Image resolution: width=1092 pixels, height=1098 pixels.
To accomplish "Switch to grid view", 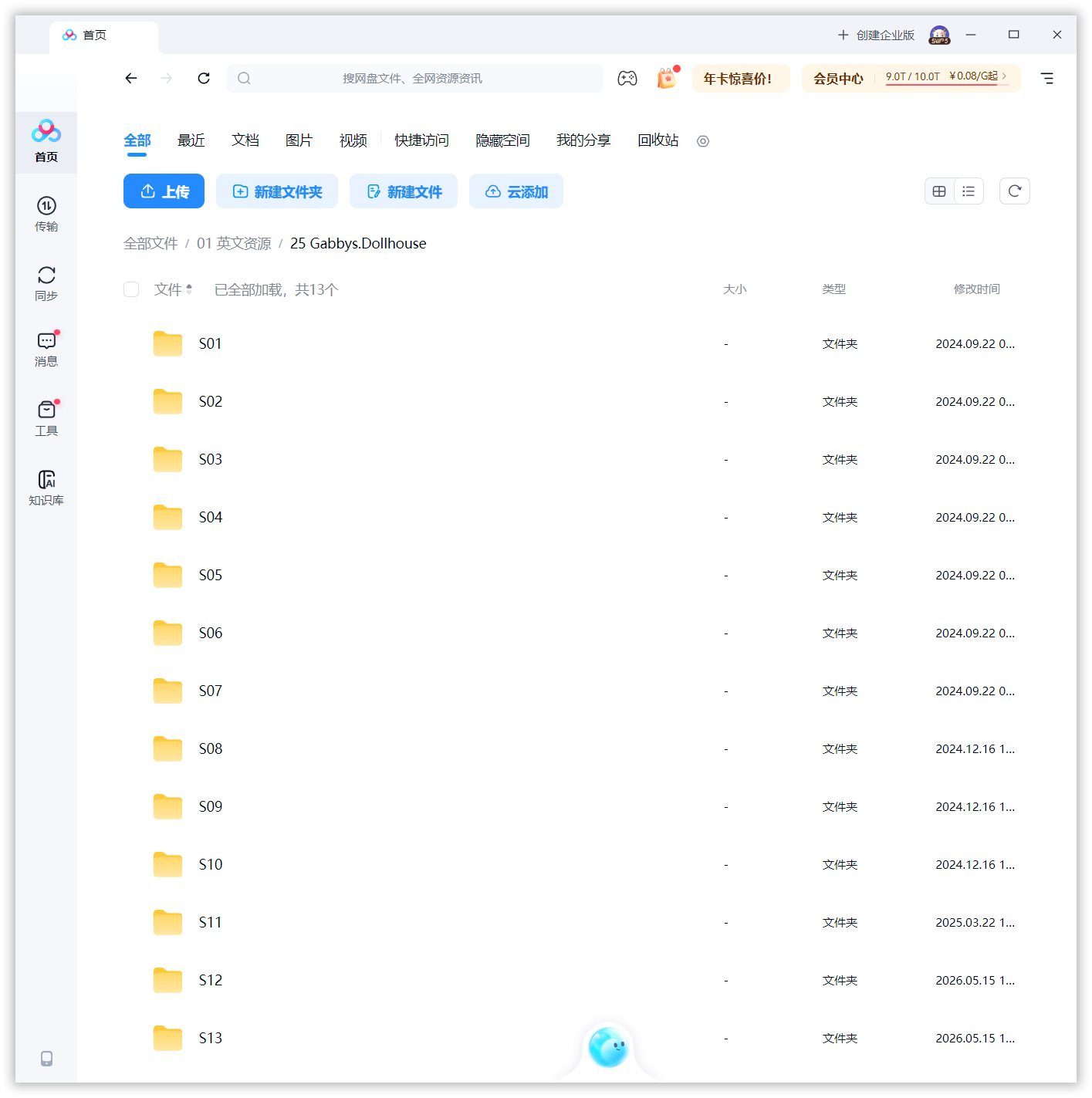I will pyautogui.click(x=939, y=191).
